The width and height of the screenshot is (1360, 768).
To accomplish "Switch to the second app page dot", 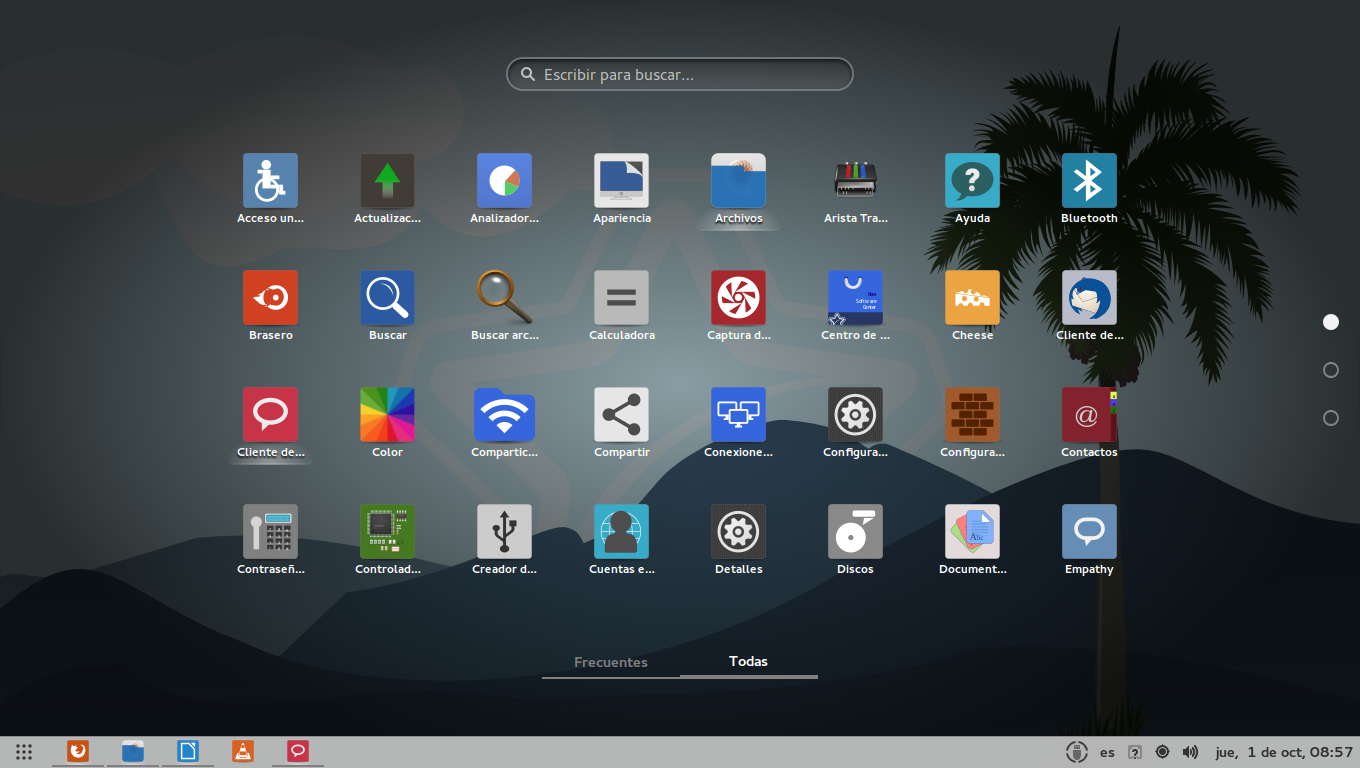I will point(1330,370).
